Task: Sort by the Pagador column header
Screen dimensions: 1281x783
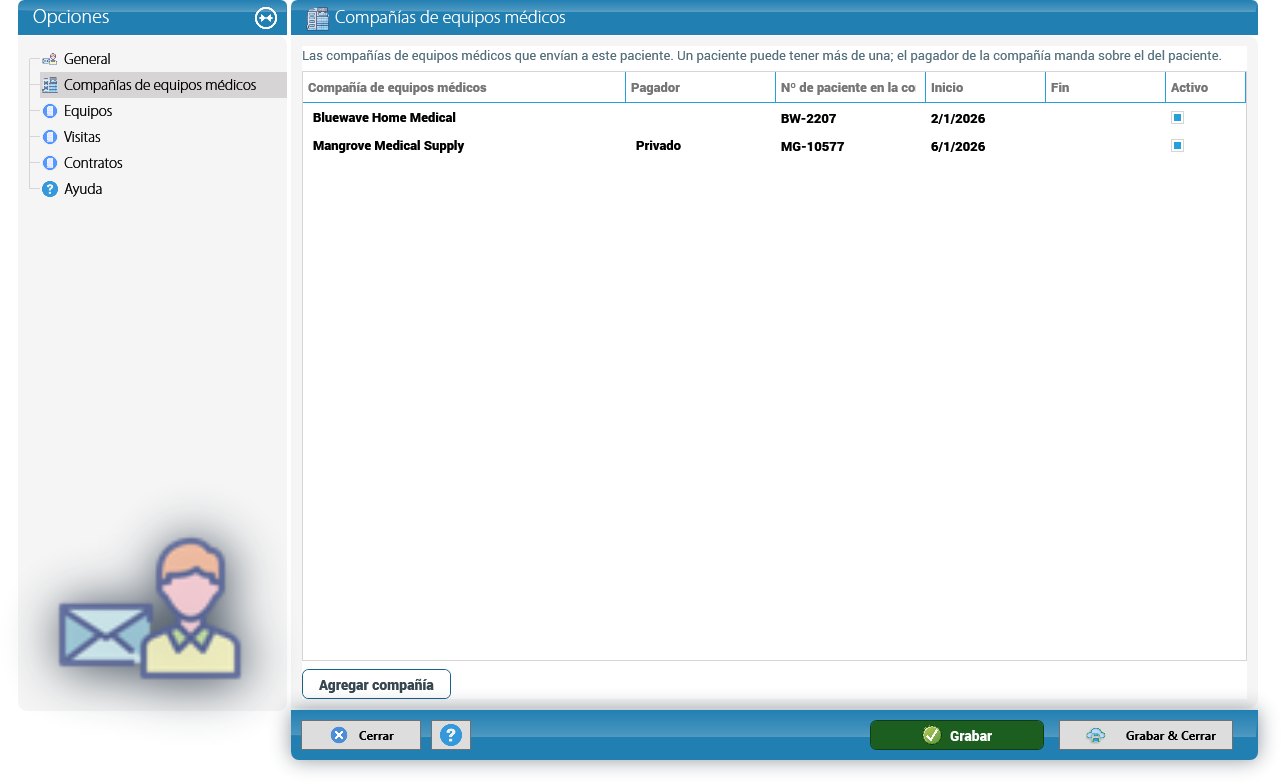Action: 700,88
